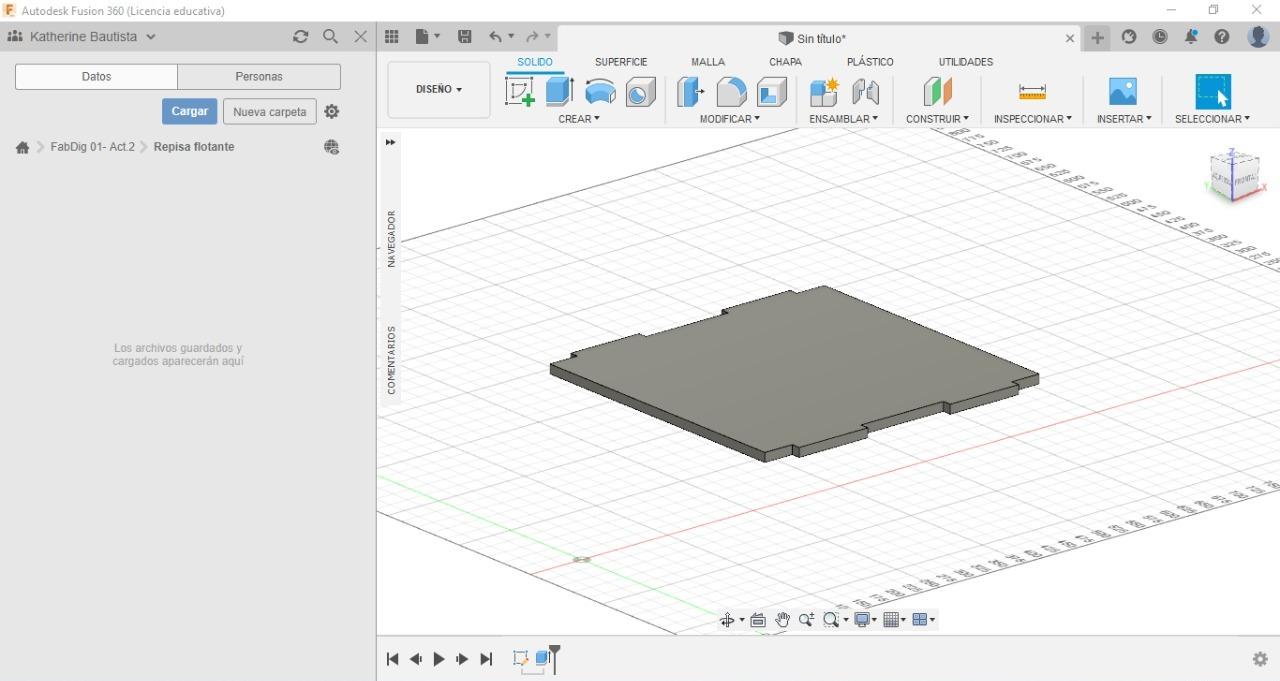Open the Katherine Bautista team dropdown
The image size is (1280, 681).
82,36
